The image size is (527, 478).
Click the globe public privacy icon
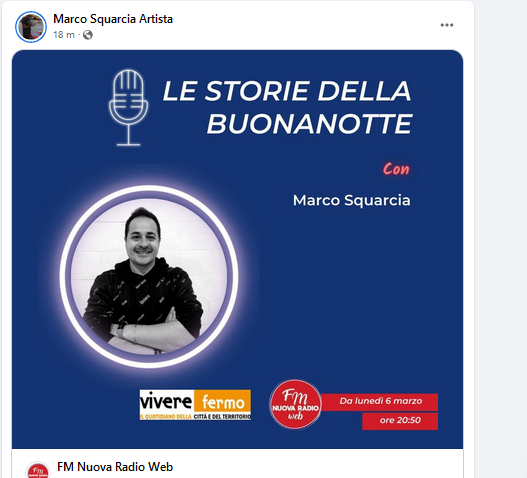coord(88,35)
